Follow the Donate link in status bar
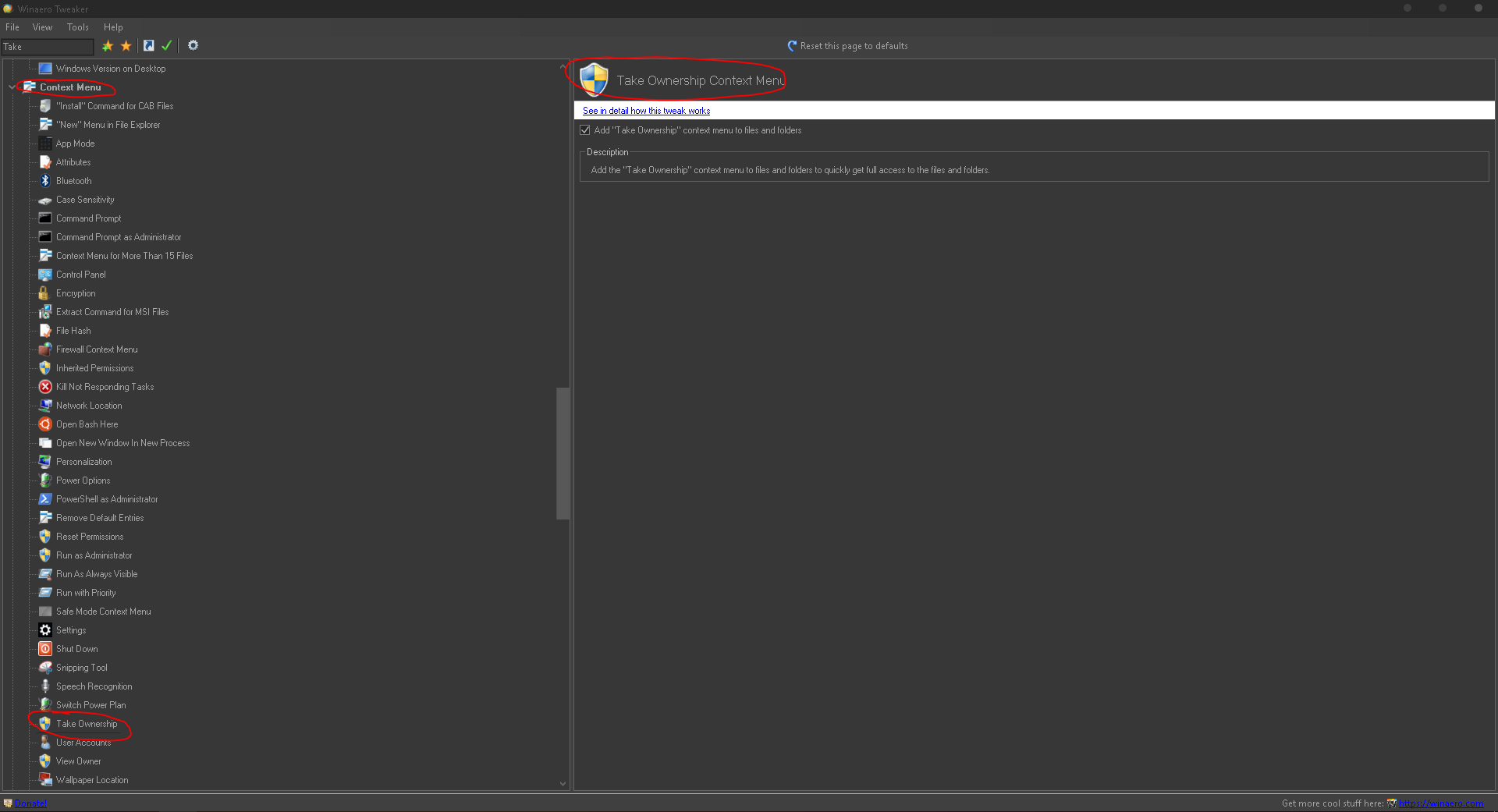The image size is (1498, 812). pos(31,803)
